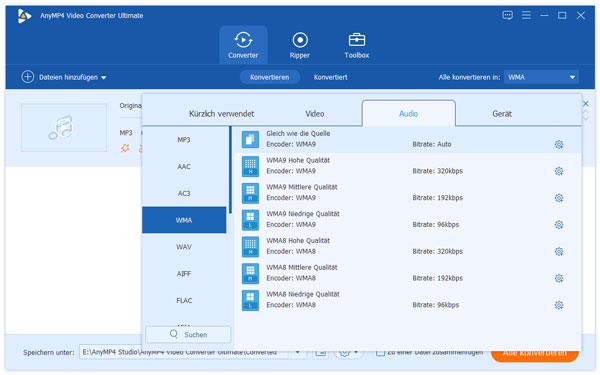
Task: Select the WMA8 Niedrige Qualität preset
Action: (x=408, y=300)
